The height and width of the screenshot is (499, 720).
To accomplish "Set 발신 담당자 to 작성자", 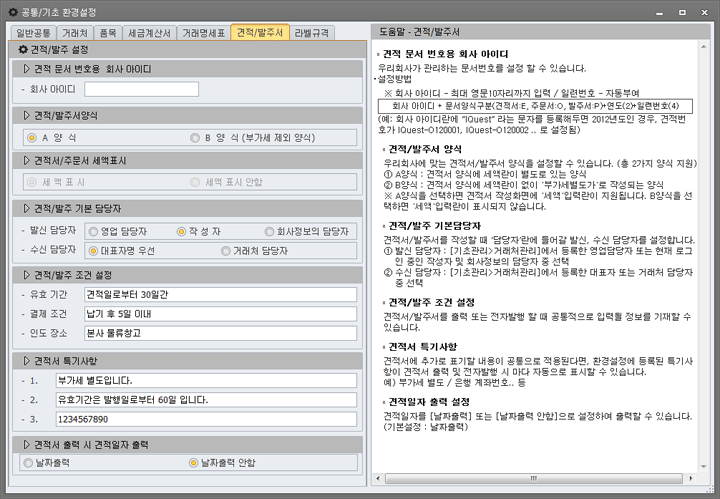I will click(x=181, y=231).
